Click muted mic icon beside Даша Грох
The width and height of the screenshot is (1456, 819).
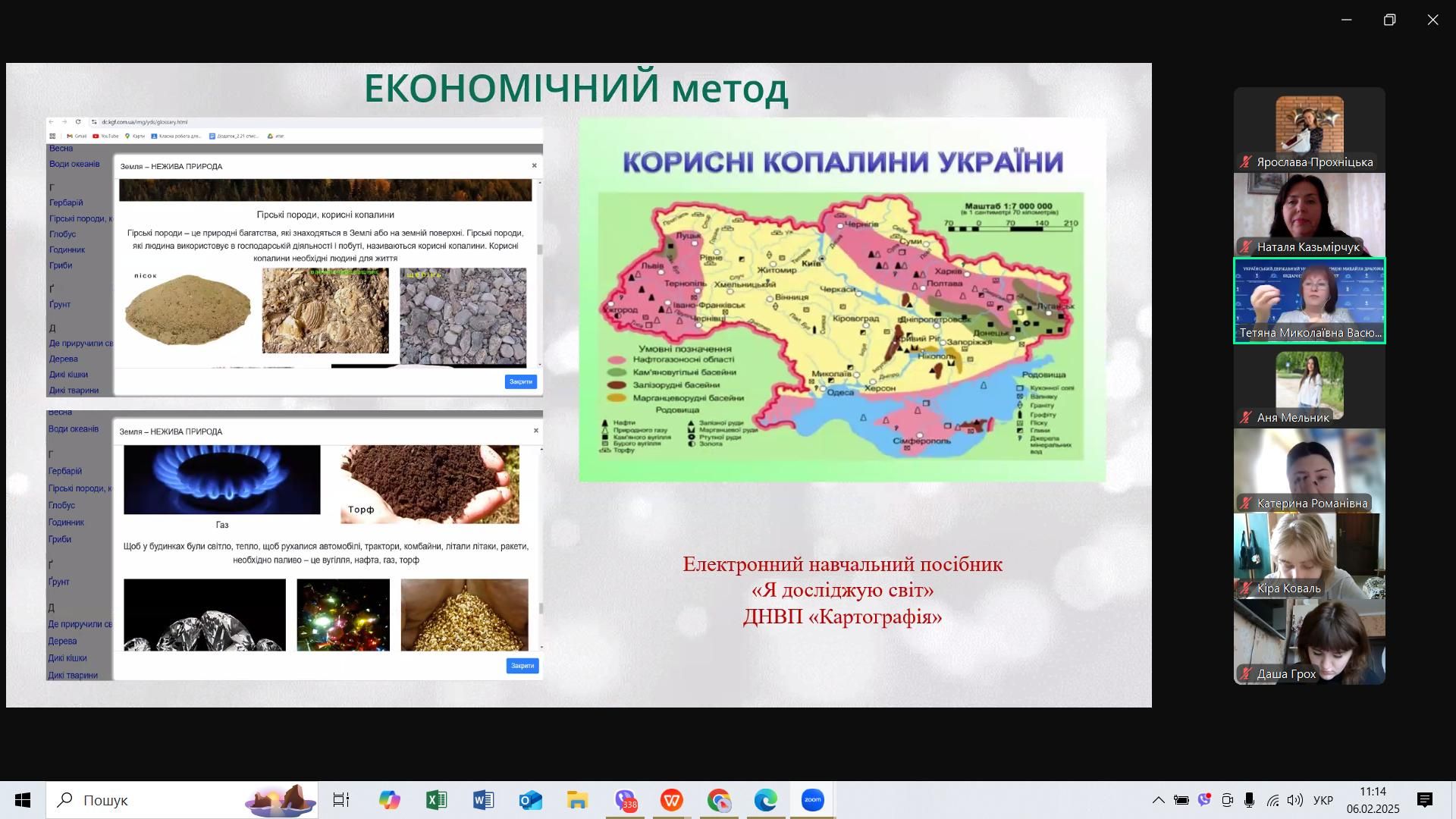[1245, 673]
